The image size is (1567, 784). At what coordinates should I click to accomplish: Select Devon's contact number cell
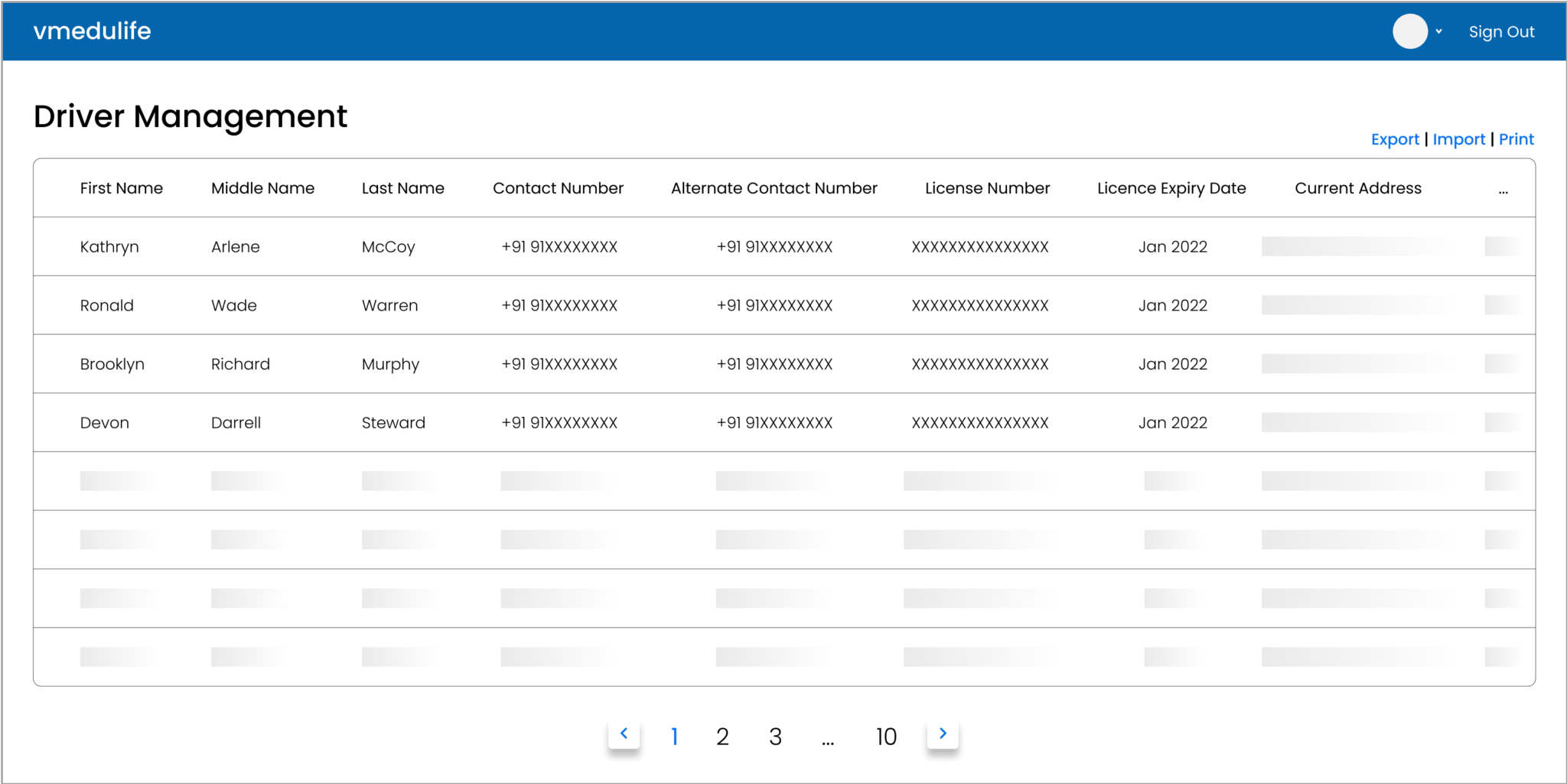coord(559,423)
